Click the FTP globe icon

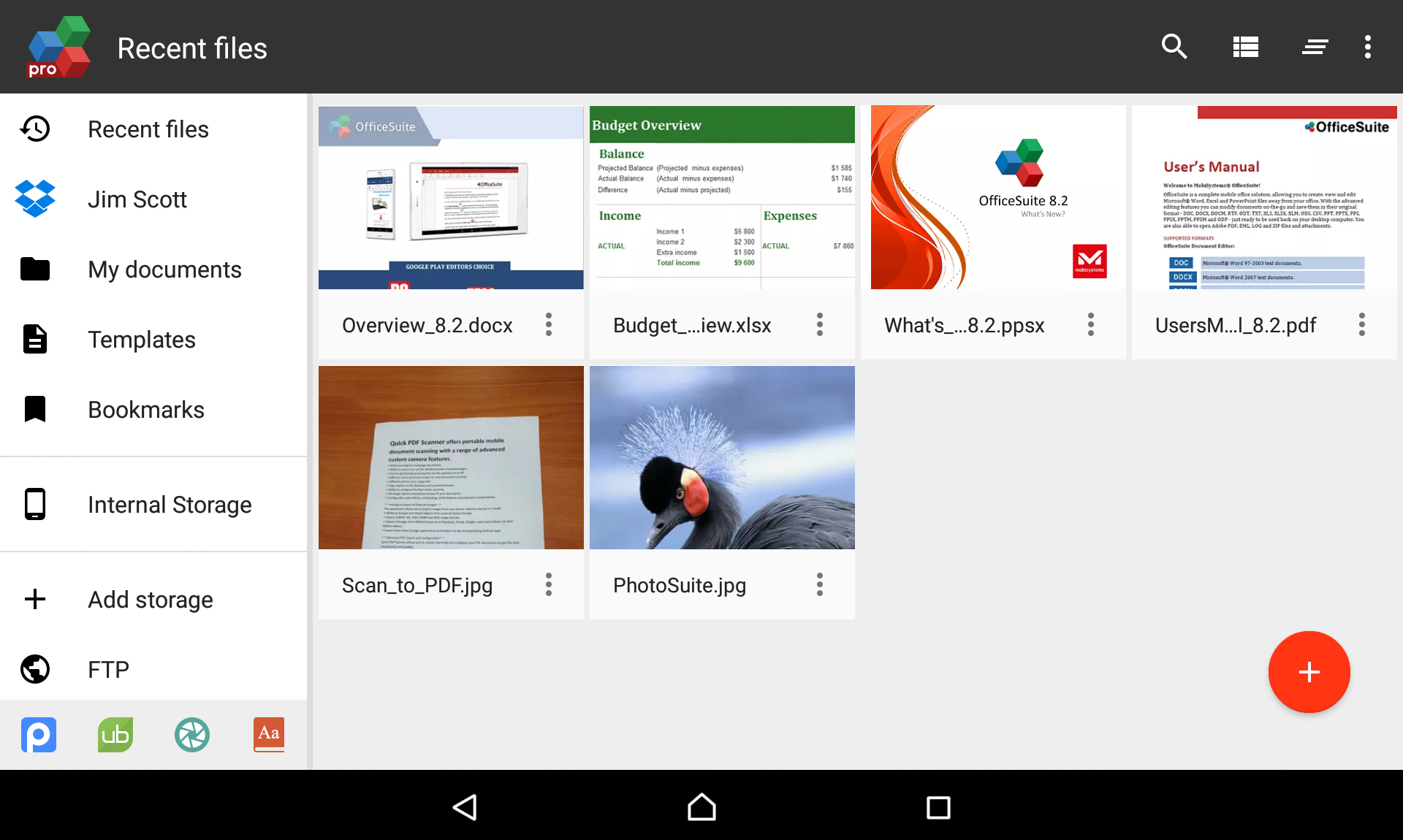(35, 669)
